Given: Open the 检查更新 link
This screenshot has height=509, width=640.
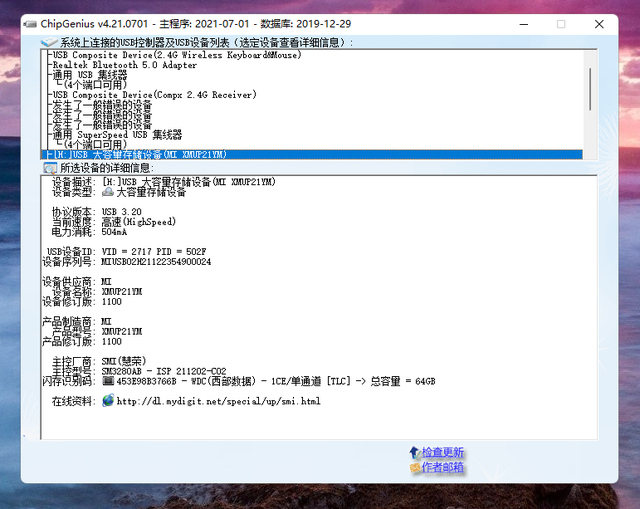Looking at the screenshot, I should click(442, 452).
